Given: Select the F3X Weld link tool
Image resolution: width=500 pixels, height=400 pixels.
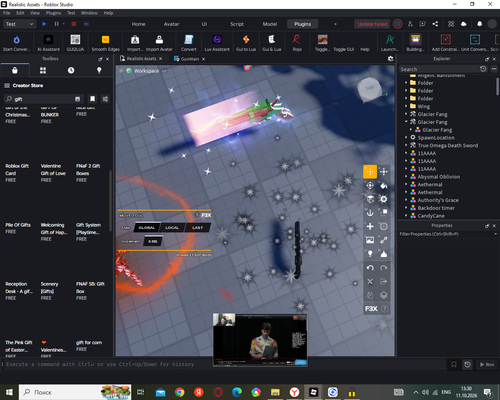Looking at the screenshot, I should coord(384,240).
